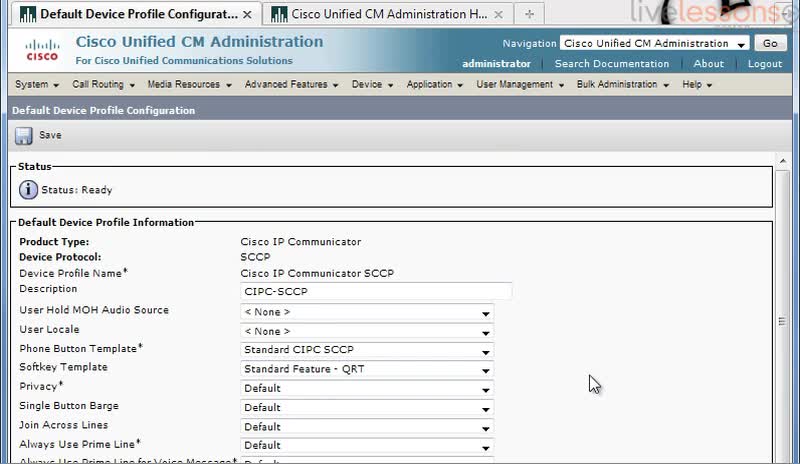
Task: Open a new browser tab with plus
Action: pos(529,14)
